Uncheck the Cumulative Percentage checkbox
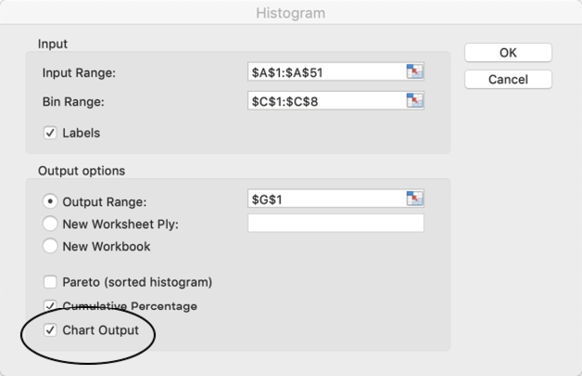 50,306
